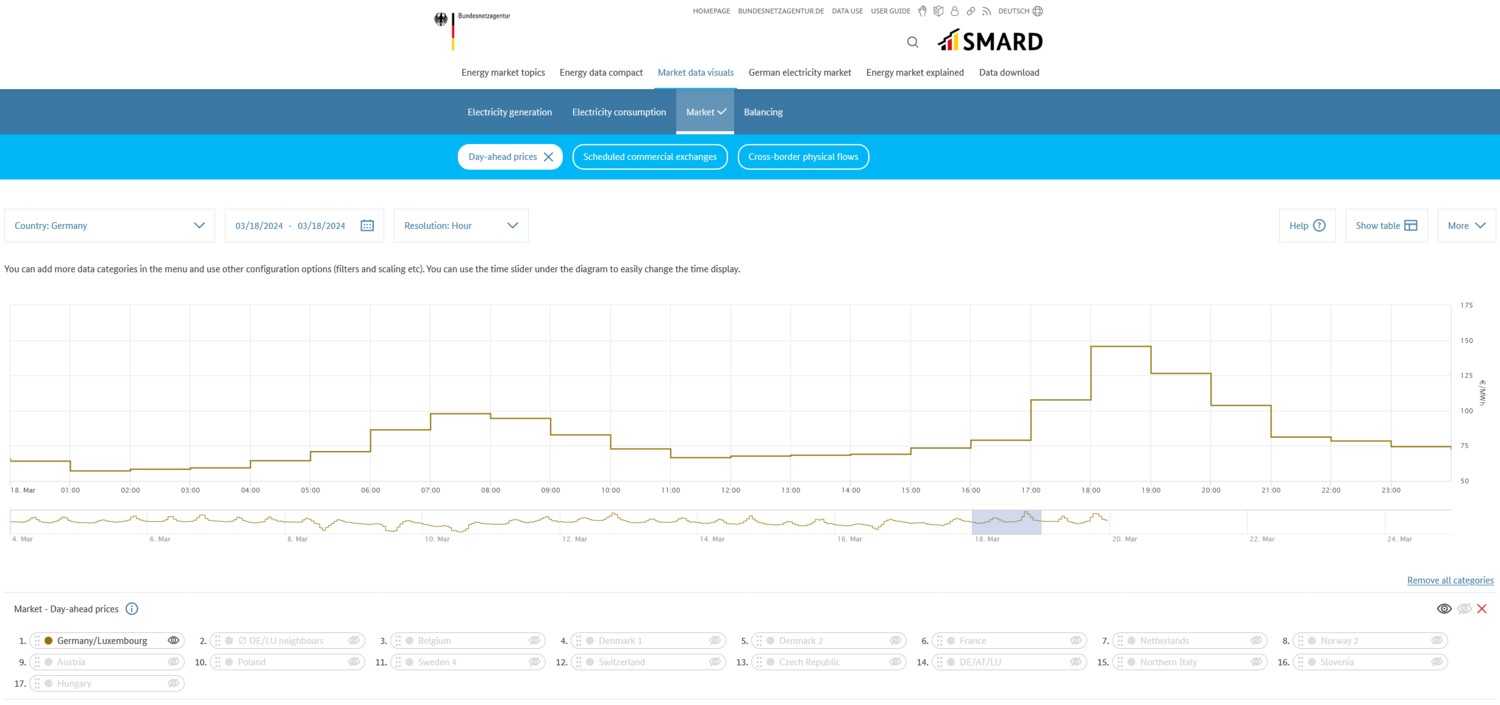Viewport: 1500px width, 705px height.
Task: Open the USER GUIDE link
Action: tap(891, 11)
